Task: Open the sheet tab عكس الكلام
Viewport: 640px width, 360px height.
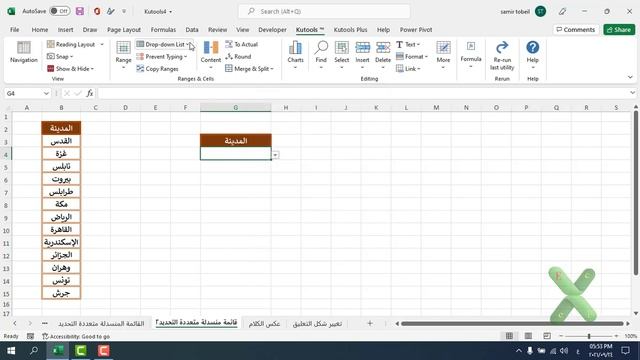Action: pyautogui.click(x=264, y=324)
